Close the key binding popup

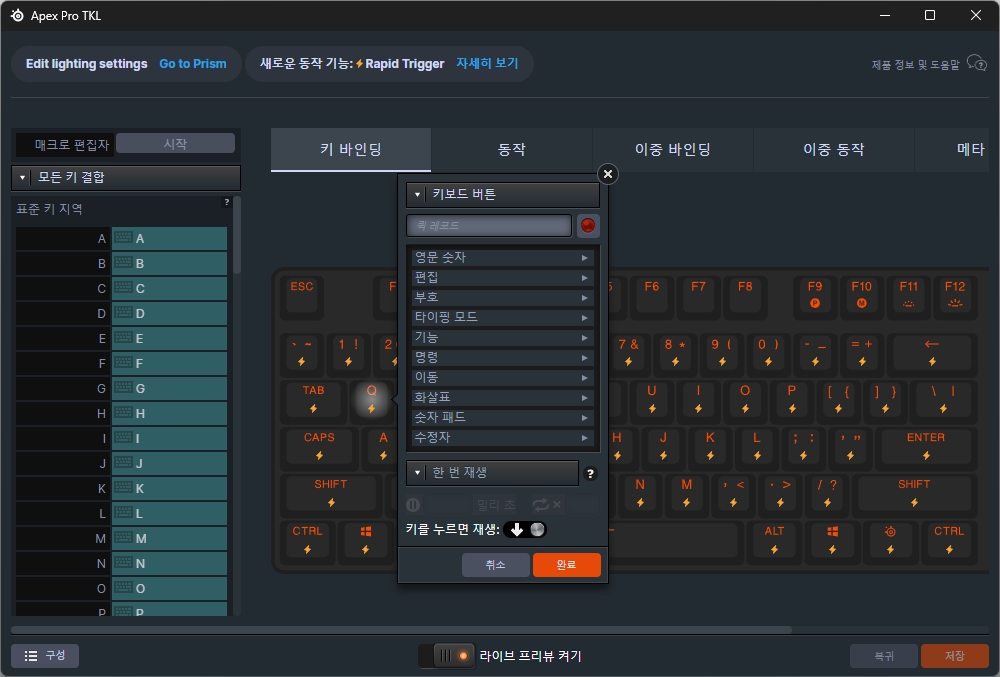point(608,173)
